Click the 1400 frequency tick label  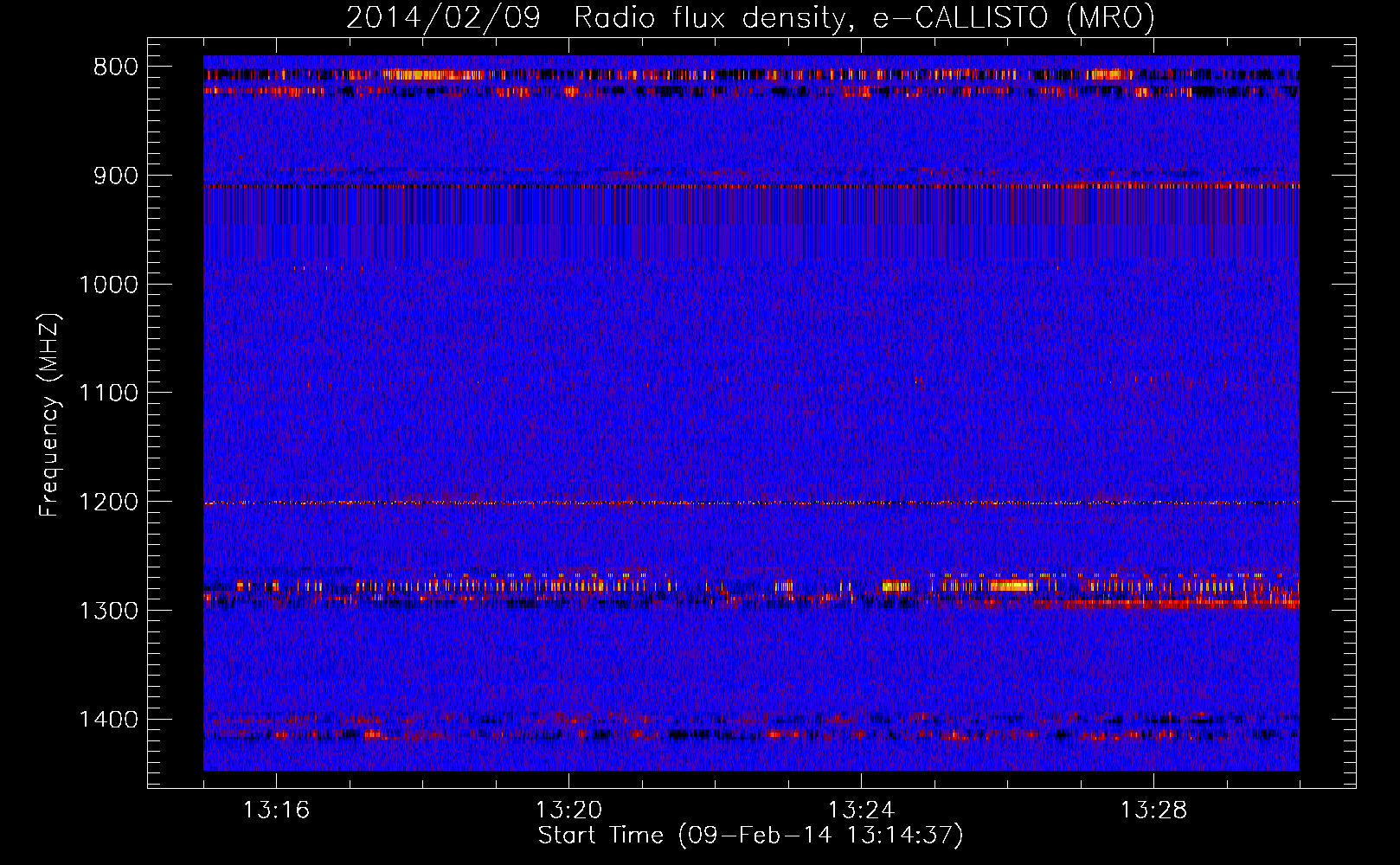(x=108, y=720)
